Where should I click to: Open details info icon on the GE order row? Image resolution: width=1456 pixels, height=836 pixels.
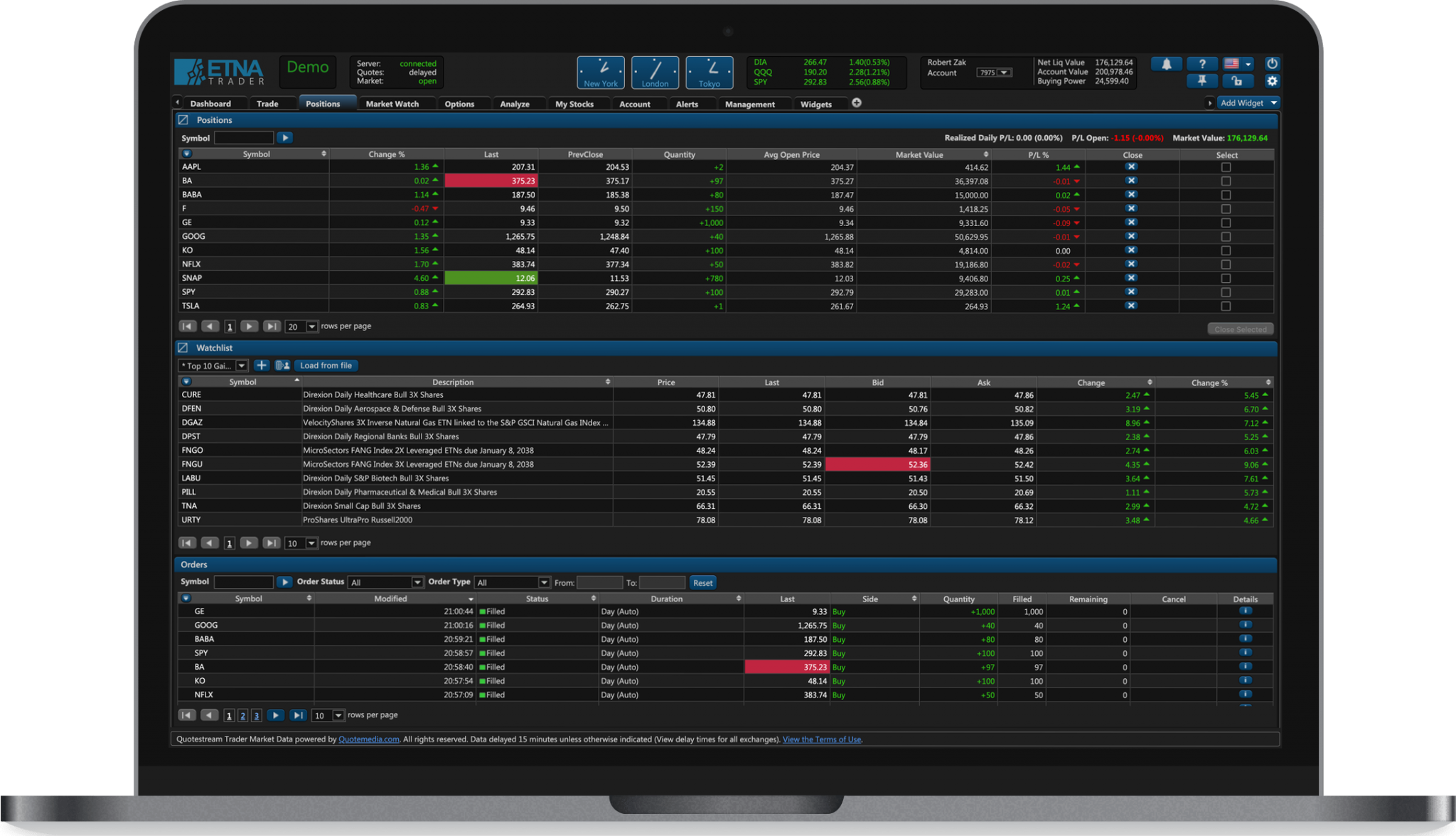1245,611
